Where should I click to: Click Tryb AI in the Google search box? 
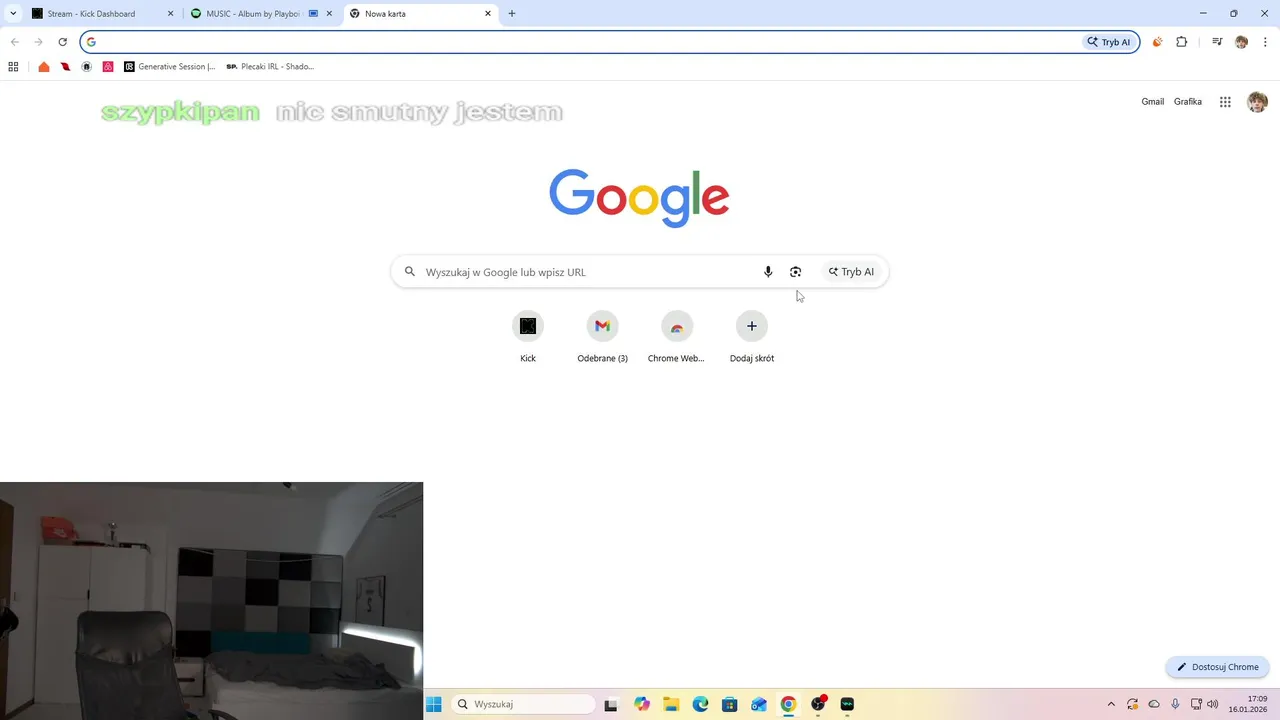(851, 272)
